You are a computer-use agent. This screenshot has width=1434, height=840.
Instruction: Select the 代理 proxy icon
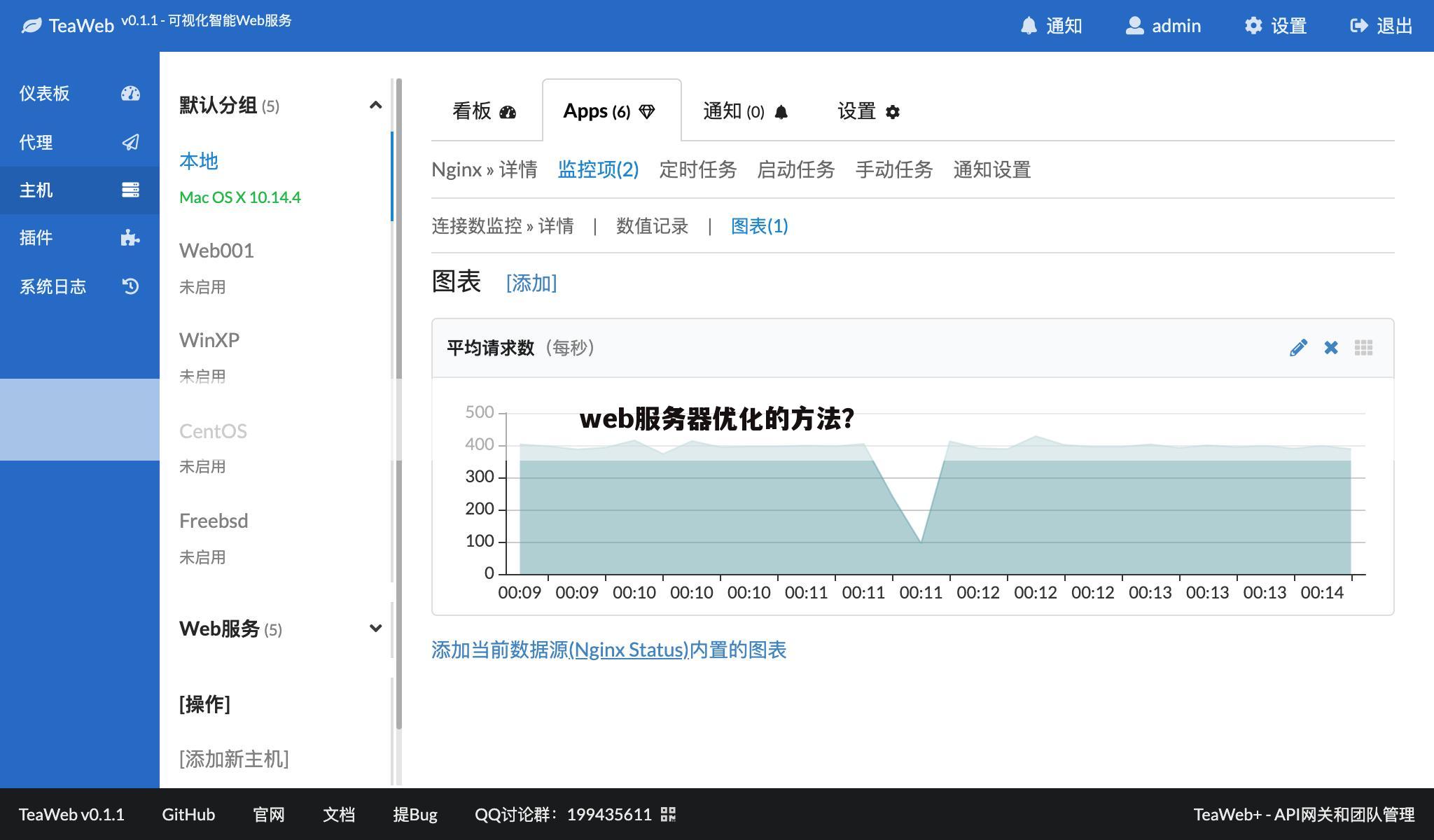(x=130, y=142)
